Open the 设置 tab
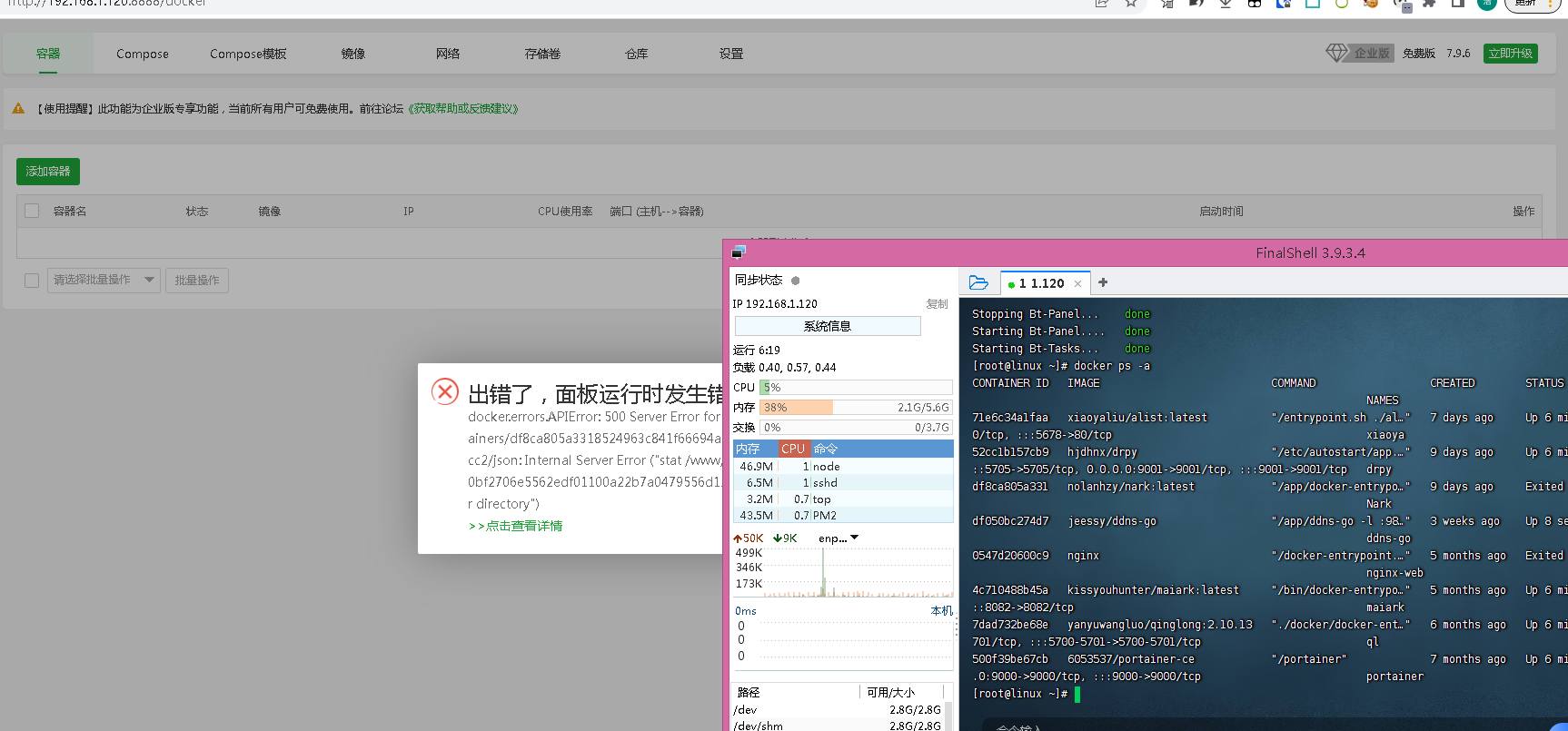This screenshot has height=731, width=1568. (x=731, y=54)
